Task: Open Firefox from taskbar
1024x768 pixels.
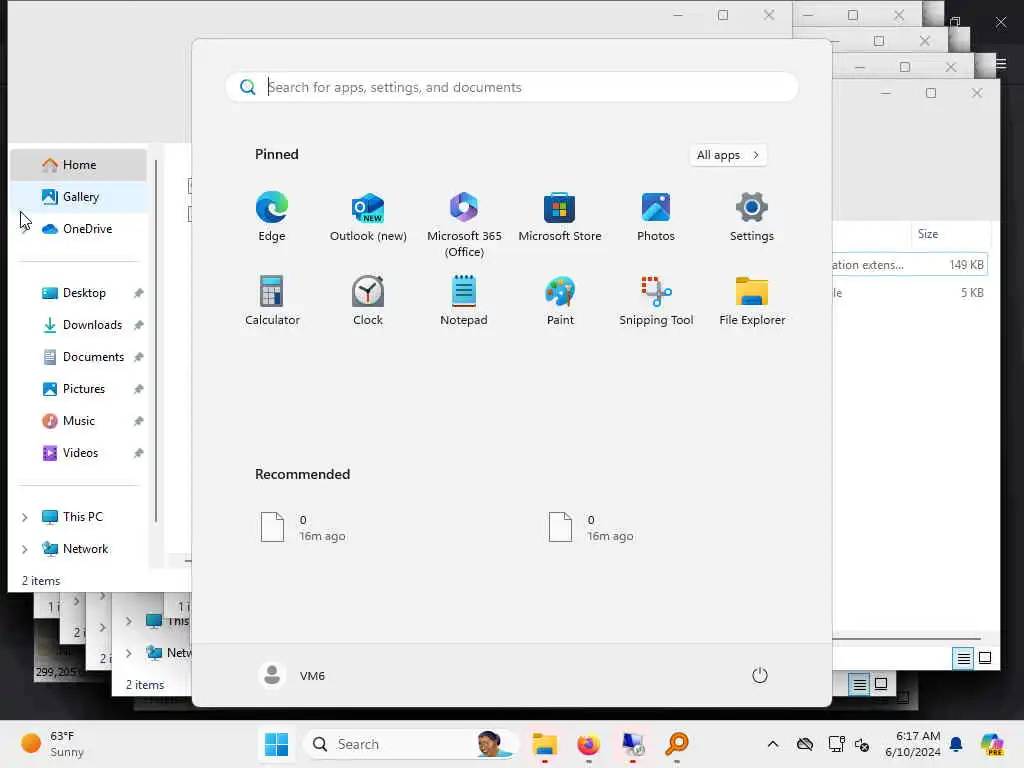Action: (588, 744)
